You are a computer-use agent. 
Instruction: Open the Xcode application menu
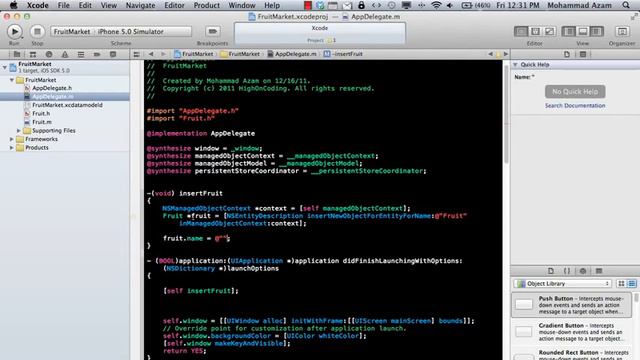[38, 5]
